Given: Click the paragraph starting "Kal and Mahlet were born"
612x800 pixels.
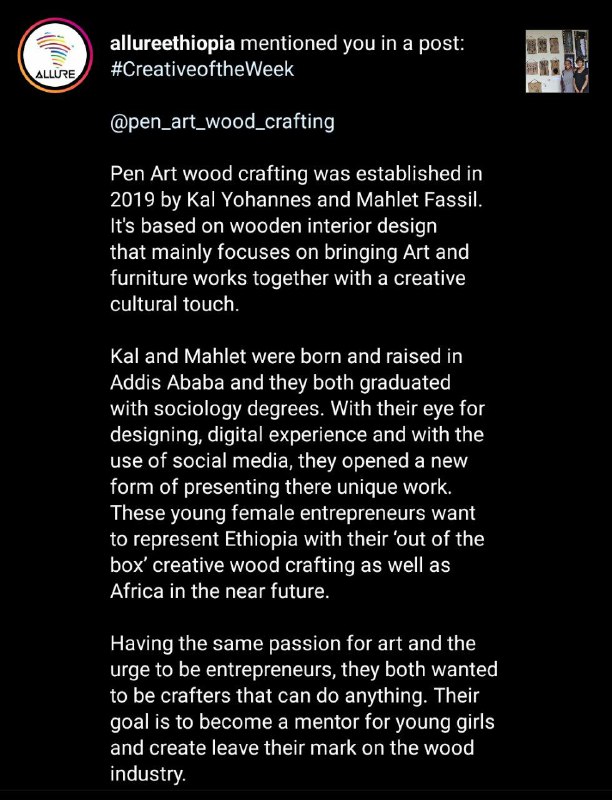Looking at the screenshot, I should (x=297, y=475).
